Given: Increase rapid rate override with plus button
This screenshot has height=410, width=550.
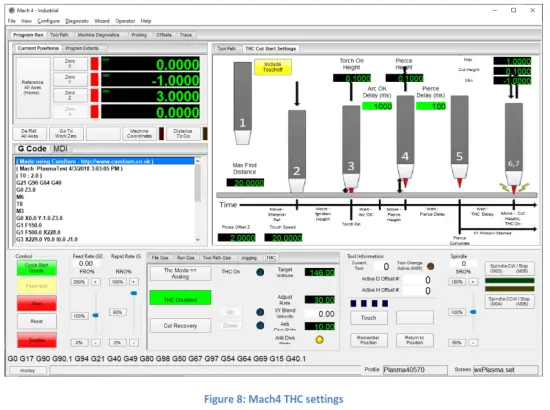Looking at the screenshot, I should pos(133,282).
